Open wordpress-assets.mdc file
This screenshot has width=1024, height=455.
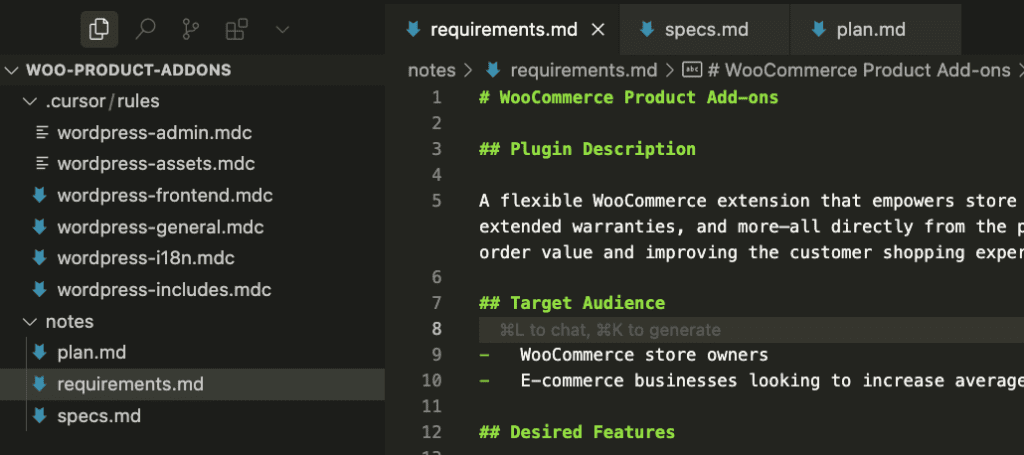tap(155, 163)
